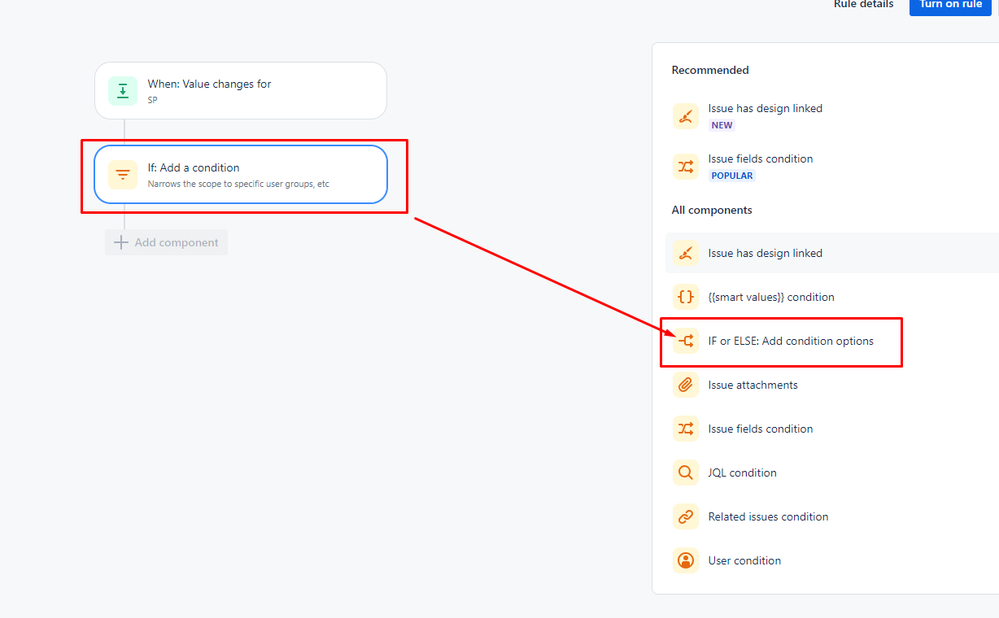Click the Turn on rule button
The width and height of the screenshot is (999, 618).
(x=950, y=5)
